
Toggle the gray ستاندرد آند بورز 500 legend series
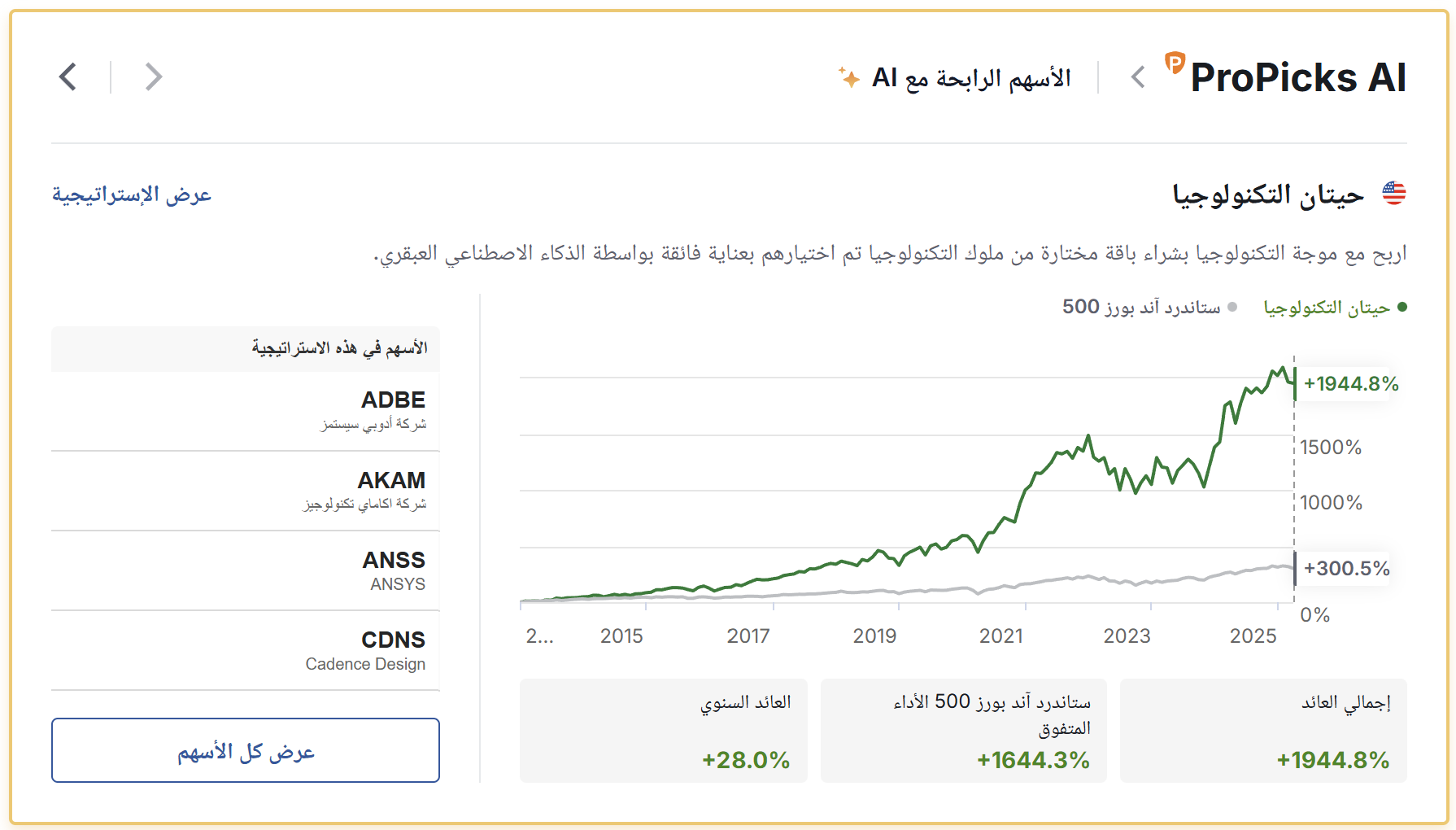(x=1149, y=307)
